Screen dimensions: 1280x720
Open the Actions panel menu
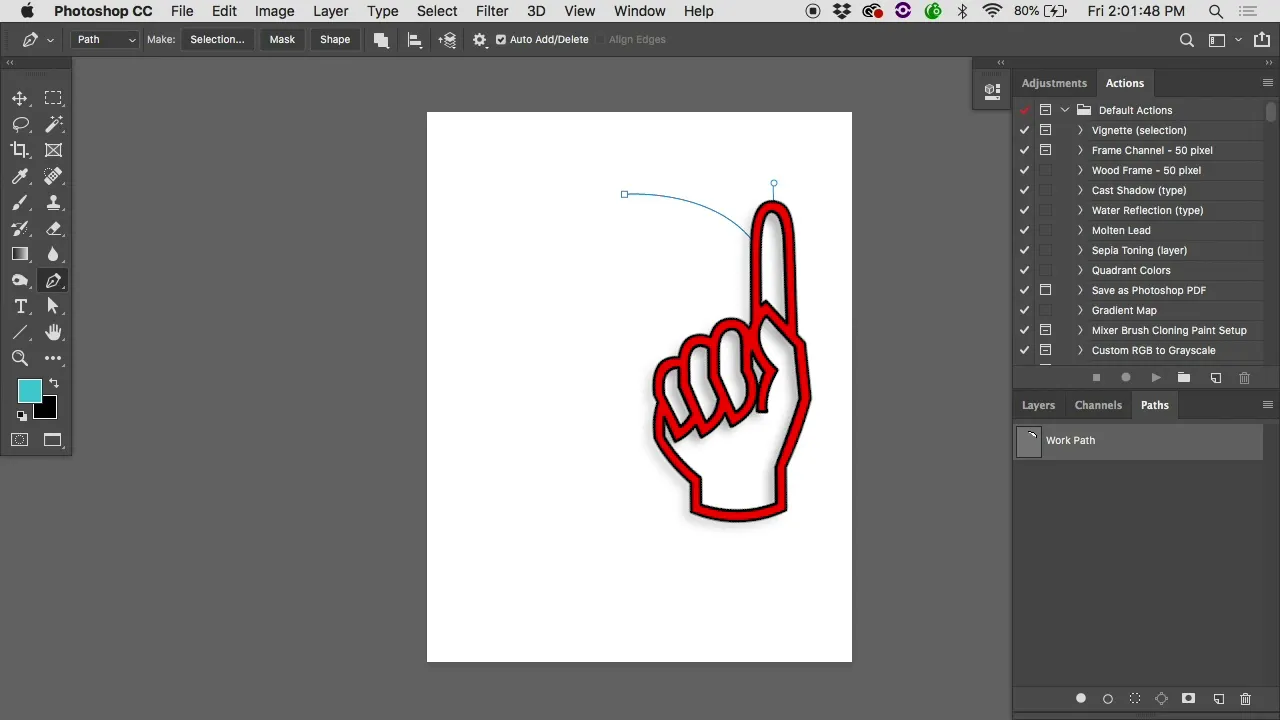pyautogui.click(x=1267, y=83)
